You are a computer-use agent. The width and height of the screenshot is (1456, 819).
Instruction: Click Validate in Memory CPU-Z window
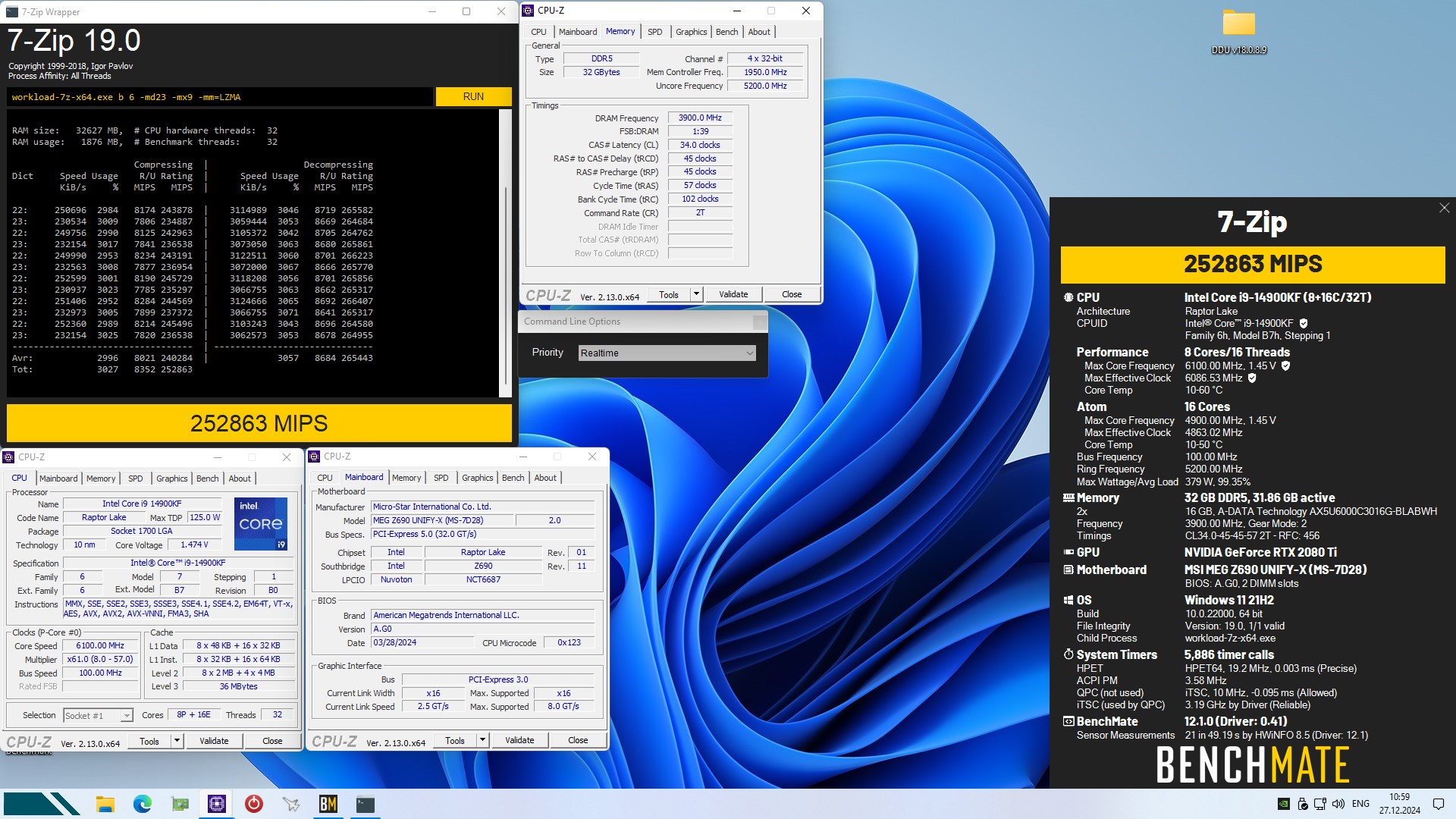[733, 294]
